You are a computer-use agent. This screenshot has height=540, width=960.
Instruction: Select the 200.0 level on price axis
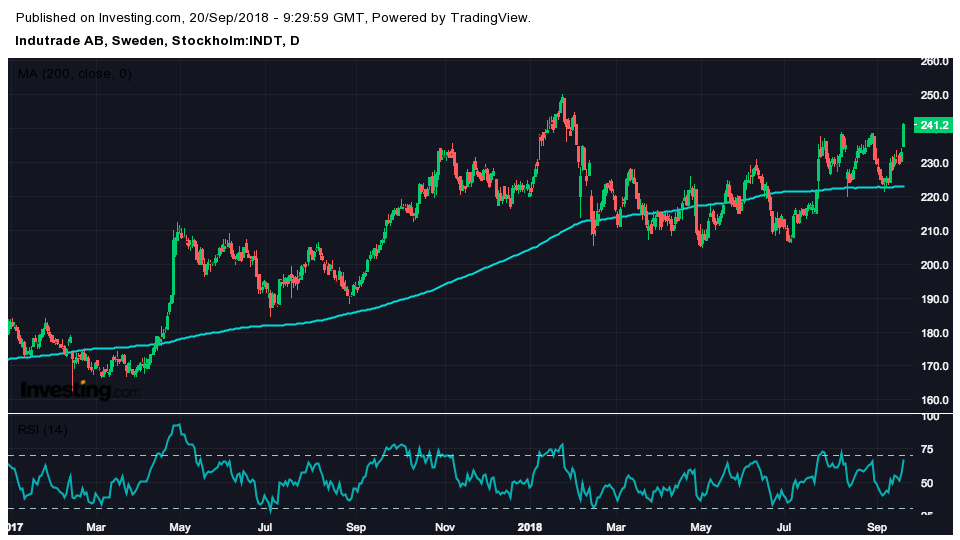[934, 266]
